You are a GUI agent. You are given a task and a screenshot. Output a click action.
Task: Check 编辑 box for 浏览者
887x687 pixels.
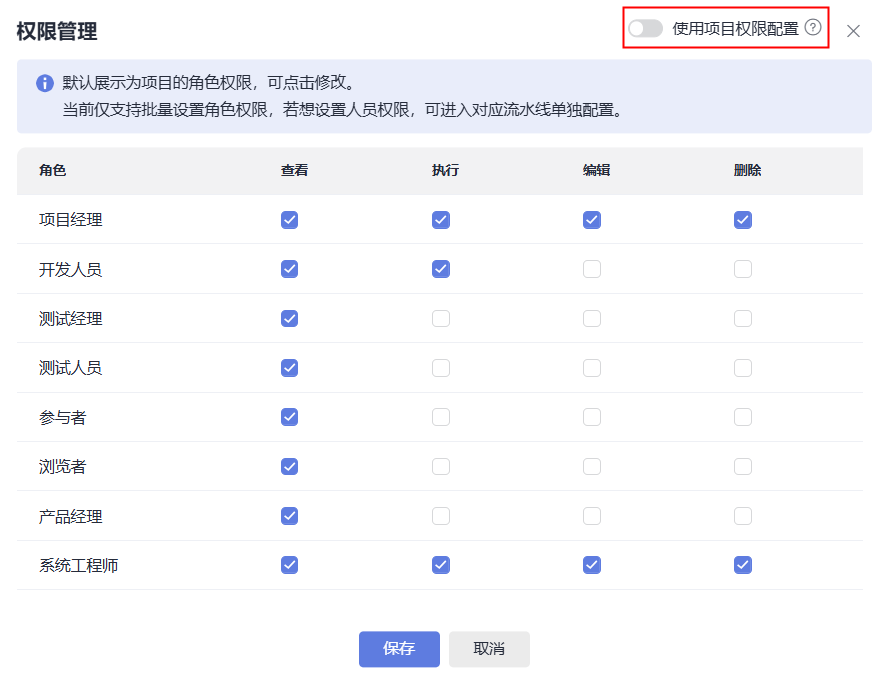click(x=592, y=467)
